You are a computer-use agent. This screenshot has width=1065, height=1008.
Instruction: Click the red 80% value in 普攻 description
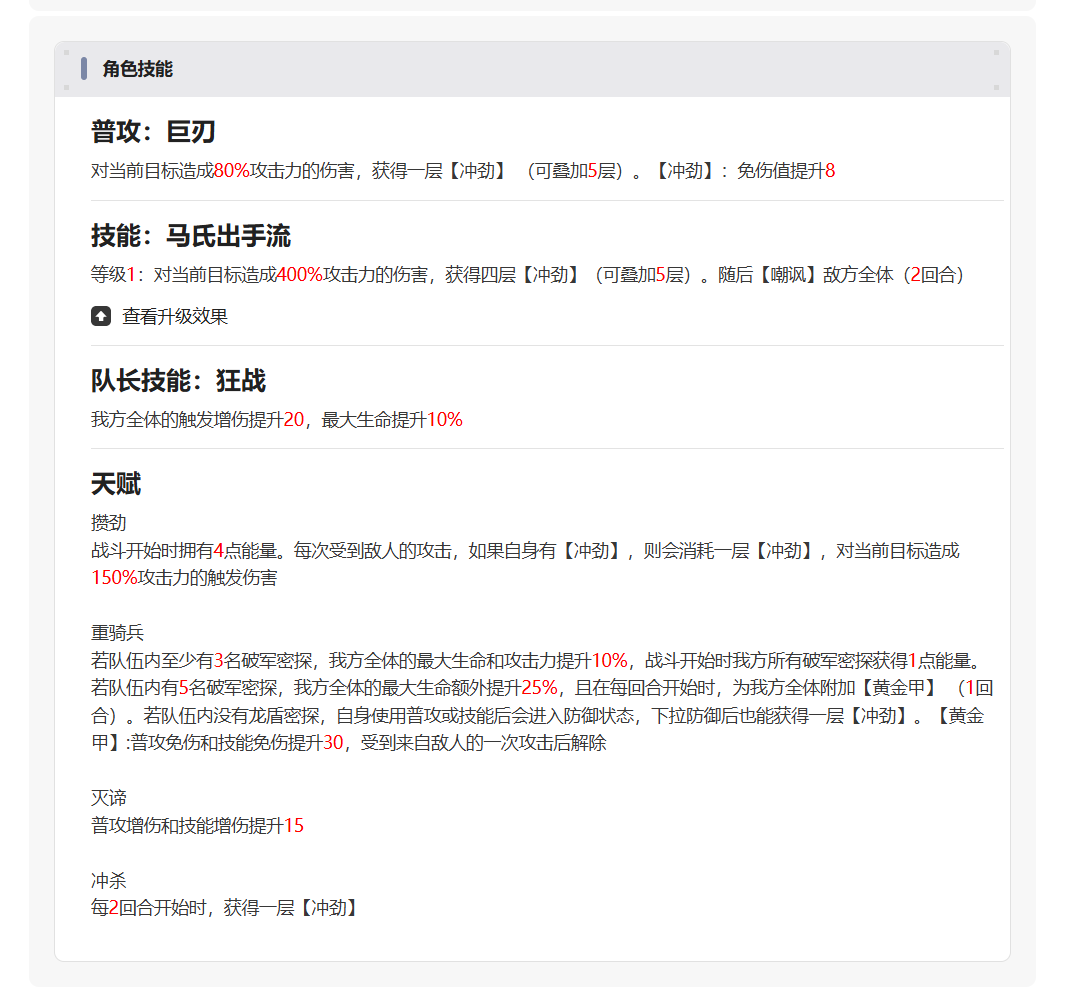pyautogui.click(x=232, y=171)
